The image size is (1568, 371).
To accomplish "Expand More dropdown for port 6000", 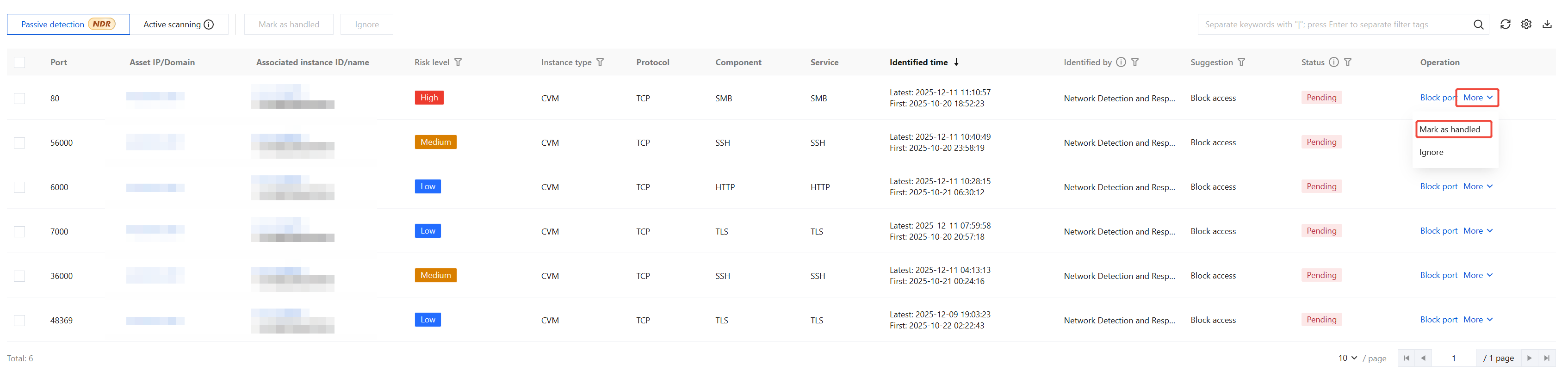I will (1477, 187).
